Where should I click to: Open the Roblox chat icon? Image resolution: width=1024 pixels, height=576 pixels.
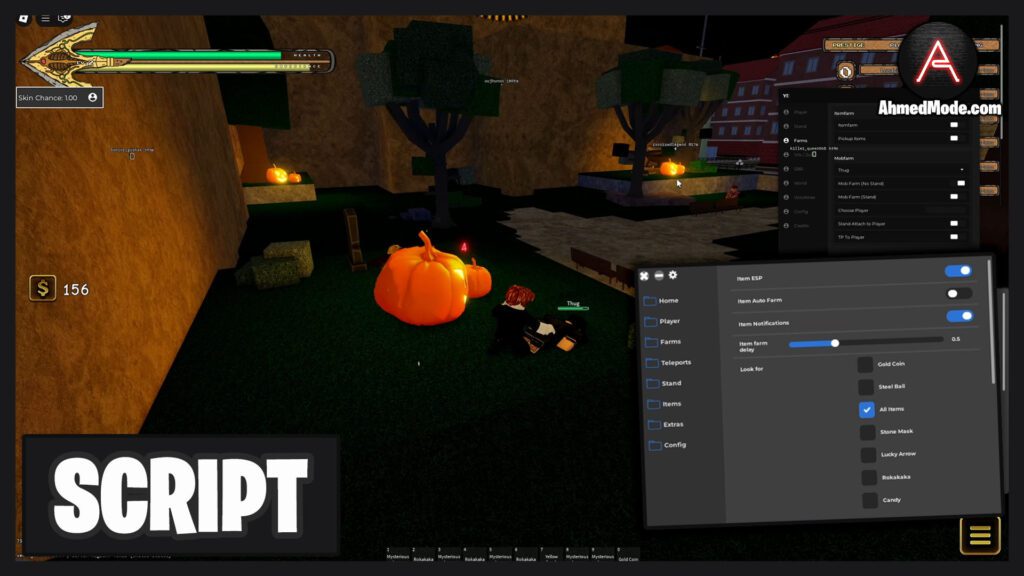[65, 17]
